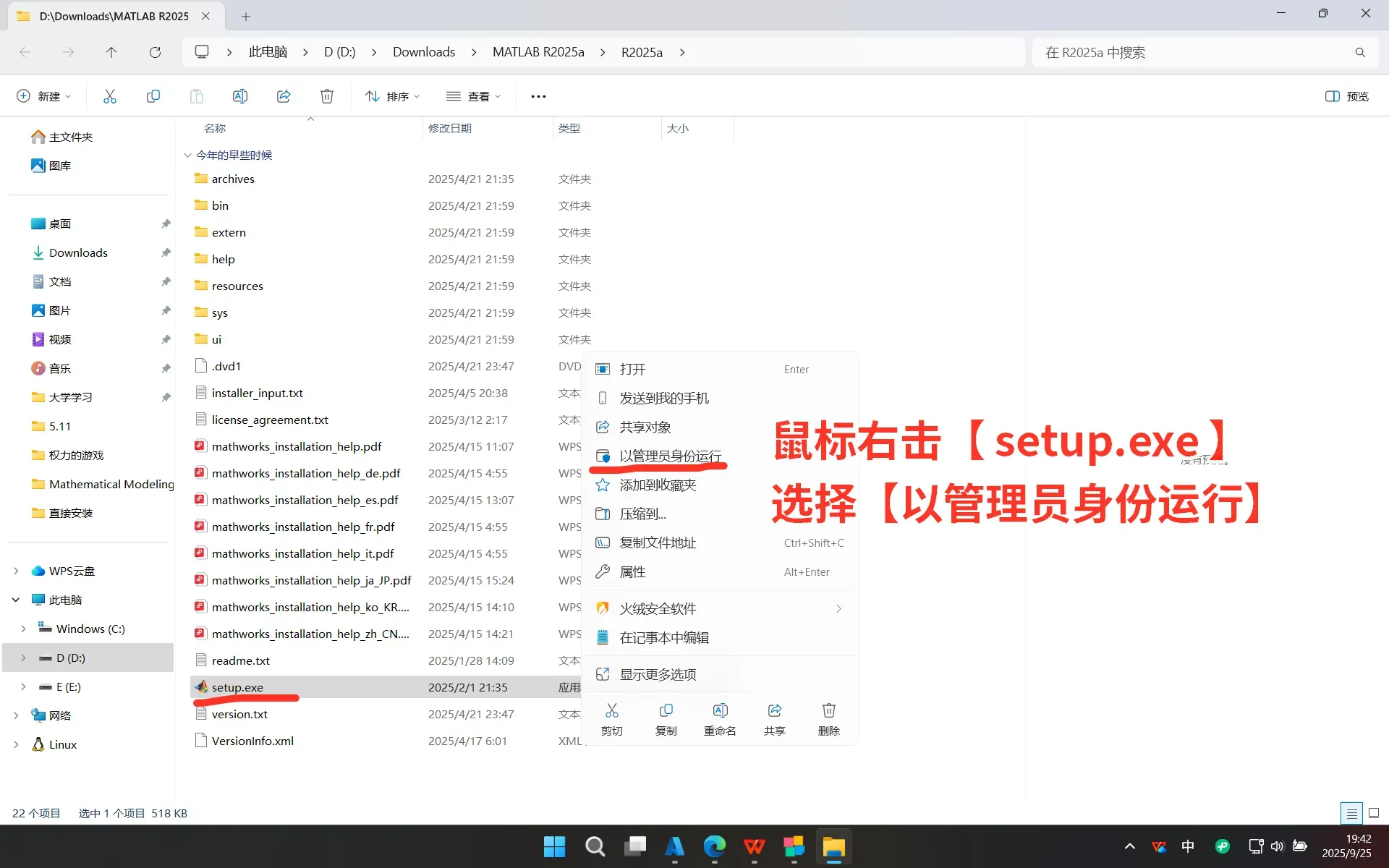Click the up-directory arrow button
Image resolution: width=1389 pixels, height=868 pixels.
tap(111, 52)
